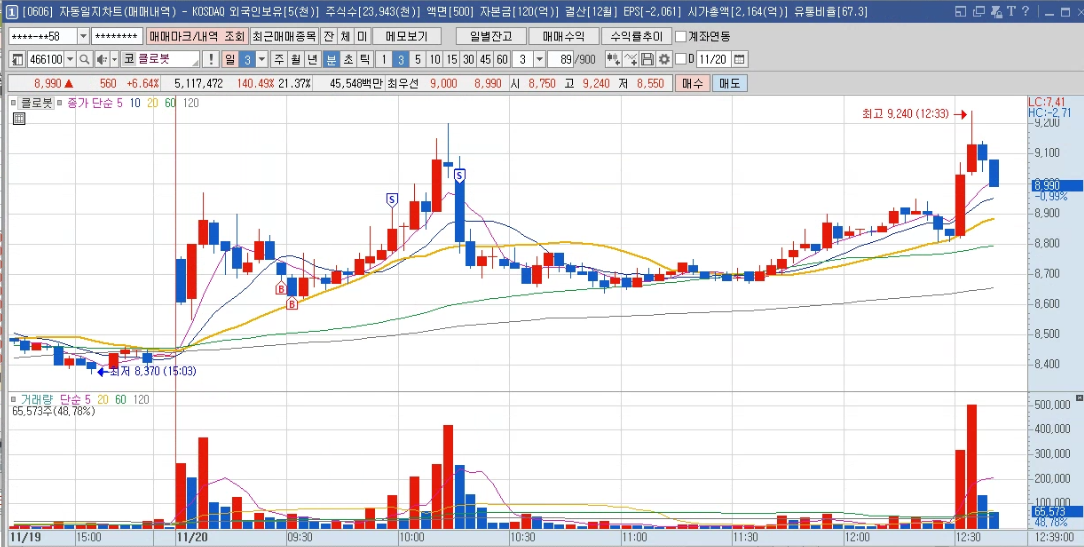This screenshot has width=1084, height=547.
Task: Toggle the D date checkbox
Action: pyautogui.click(x=680, y=59)
